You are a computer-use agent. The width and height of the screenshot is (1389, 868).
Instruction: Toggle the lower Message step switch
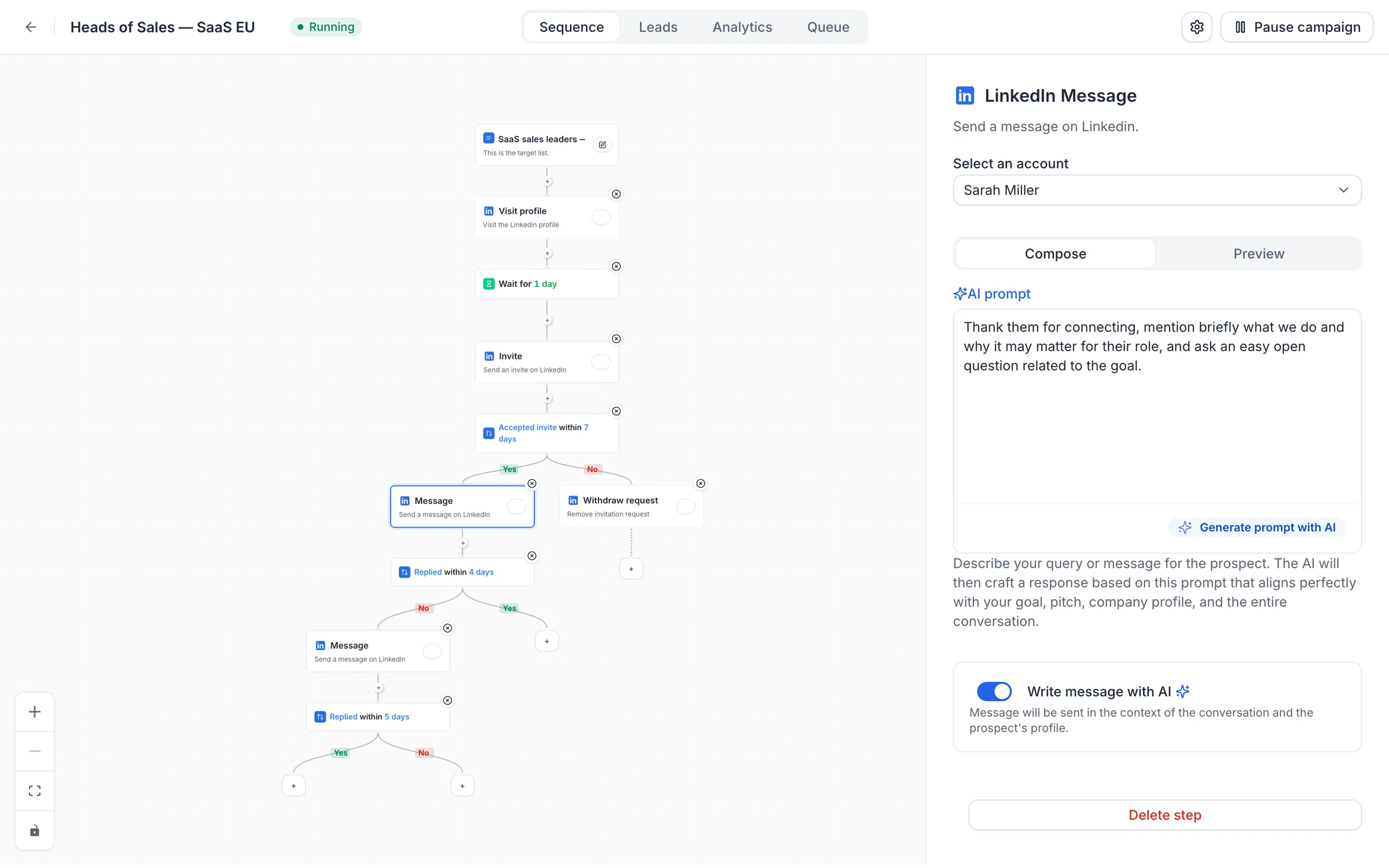pyautogui.click(x=432, y=652)
